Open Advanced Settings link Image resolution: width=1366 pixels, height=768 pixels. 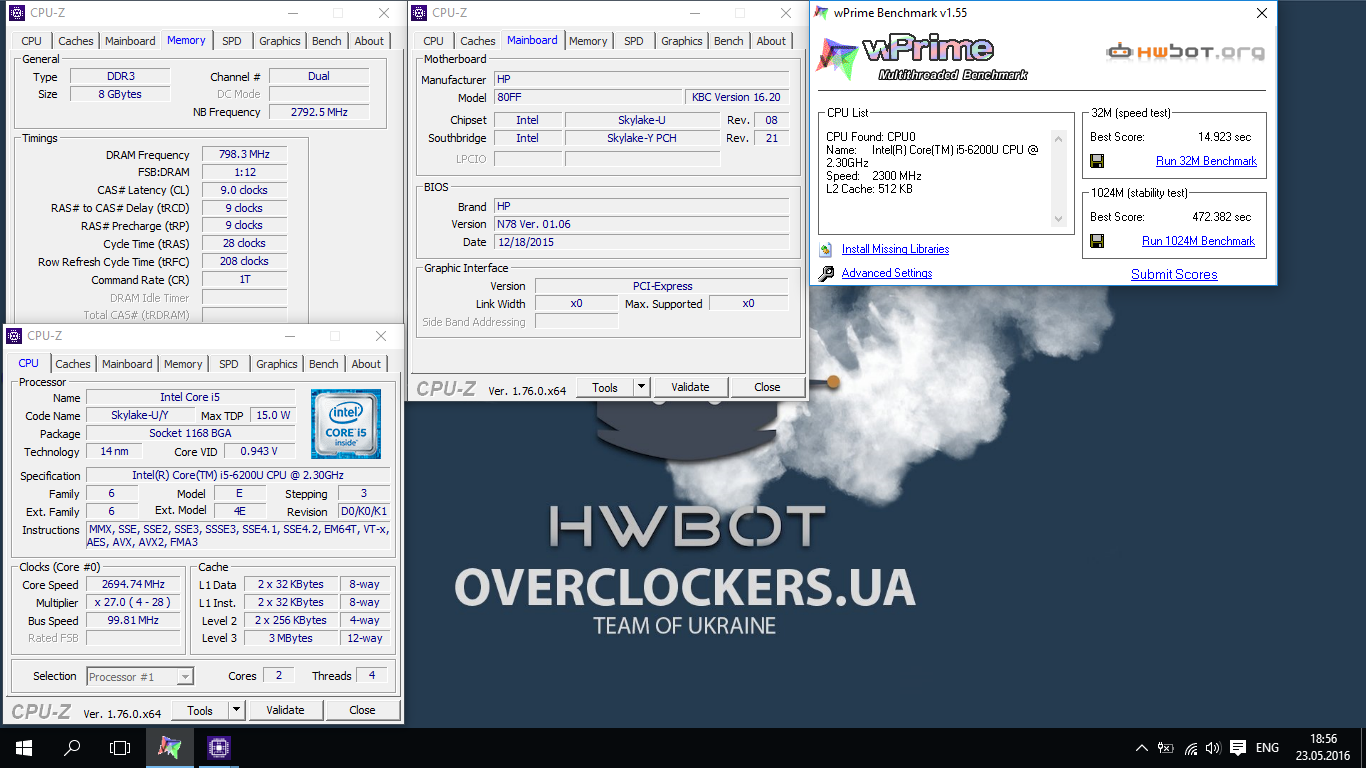coord(887,273)
